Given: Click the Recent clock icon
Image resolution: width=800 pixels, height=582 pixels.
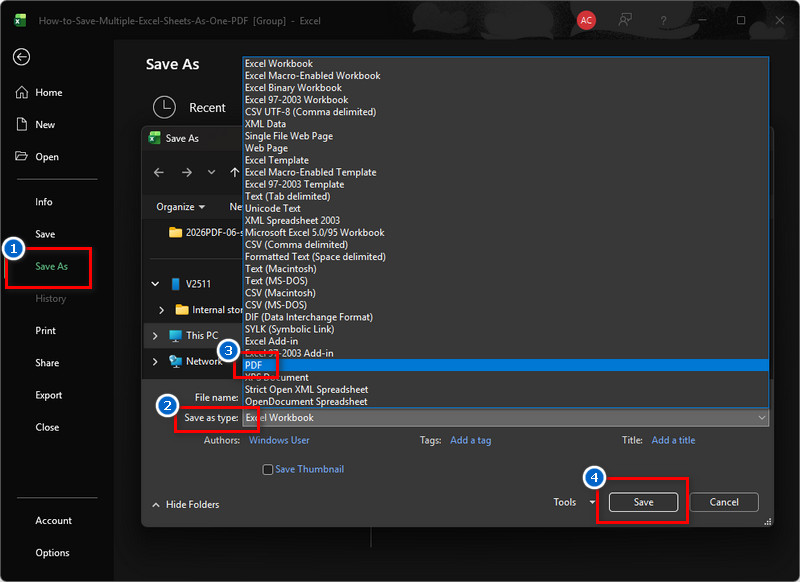Looking at the screenshot, I should pyautogui.click(x=164, y=107).
